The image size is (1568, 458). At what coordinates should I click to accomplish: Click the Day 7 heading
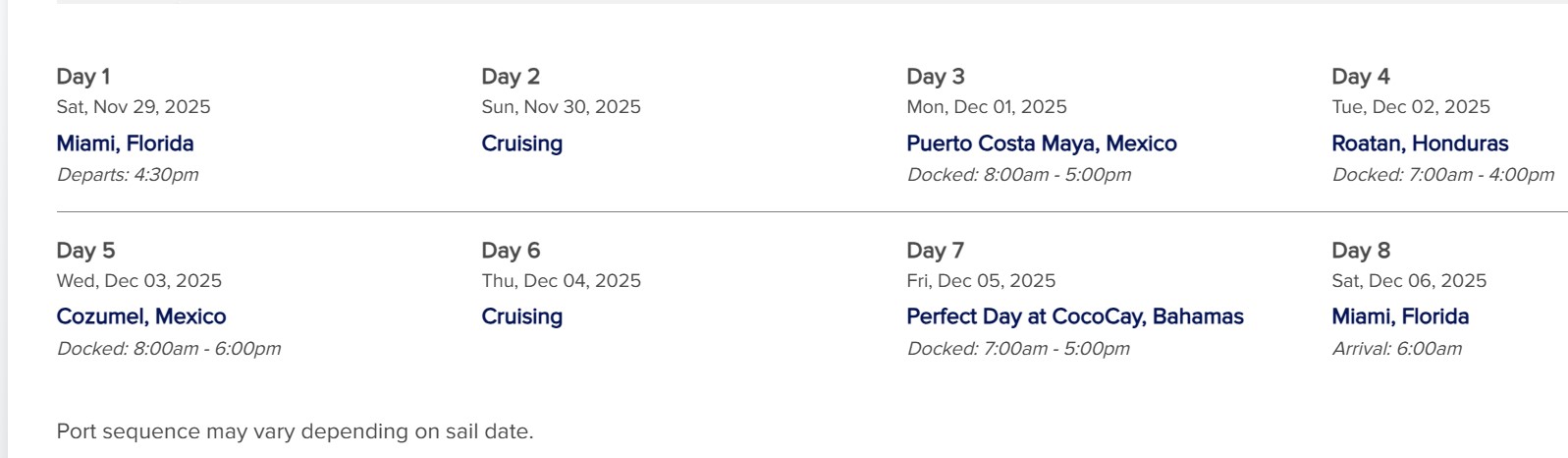point(935,251)
